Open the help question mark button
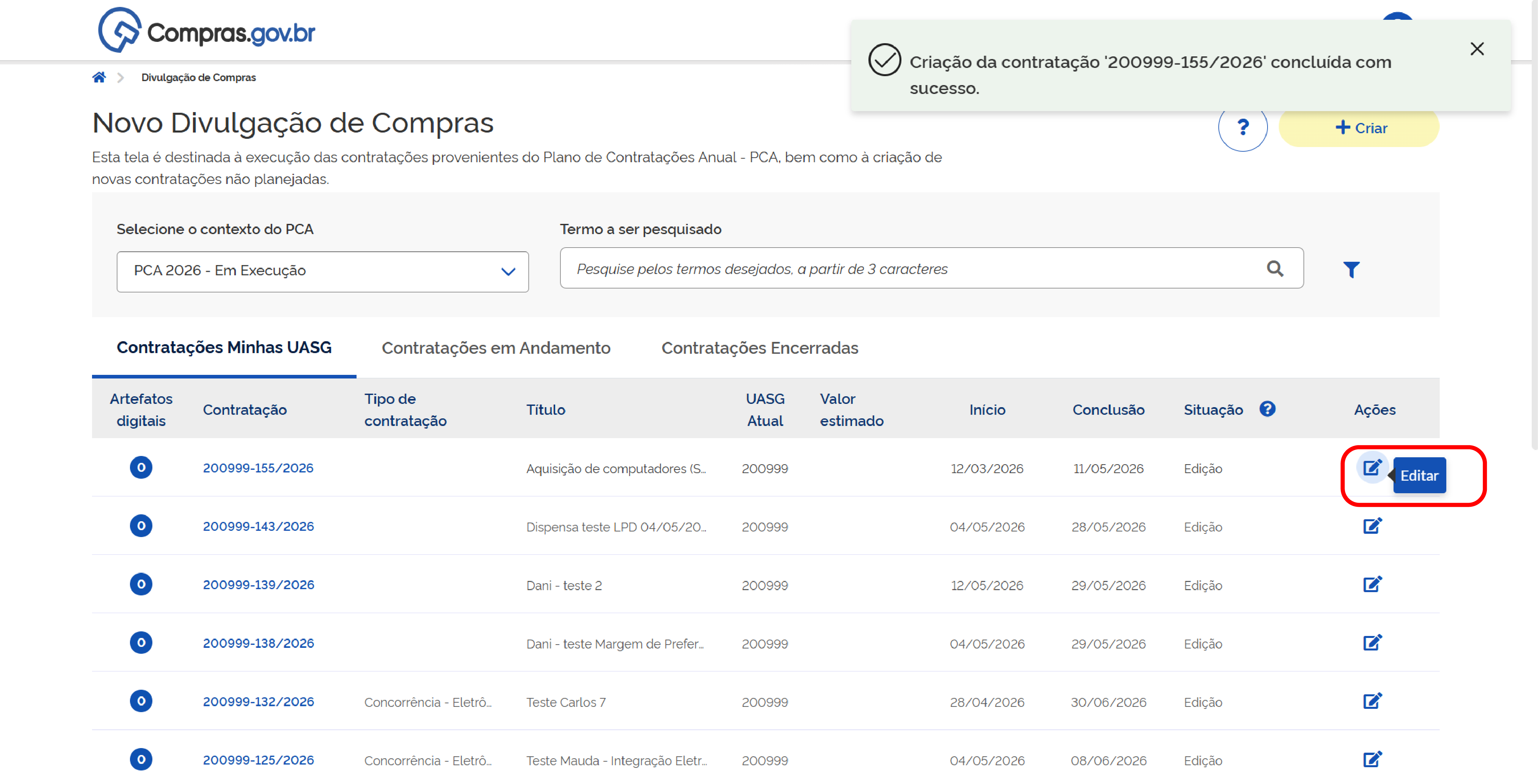This screenshot has width=1538, height=784. [x=1242, y=127]
